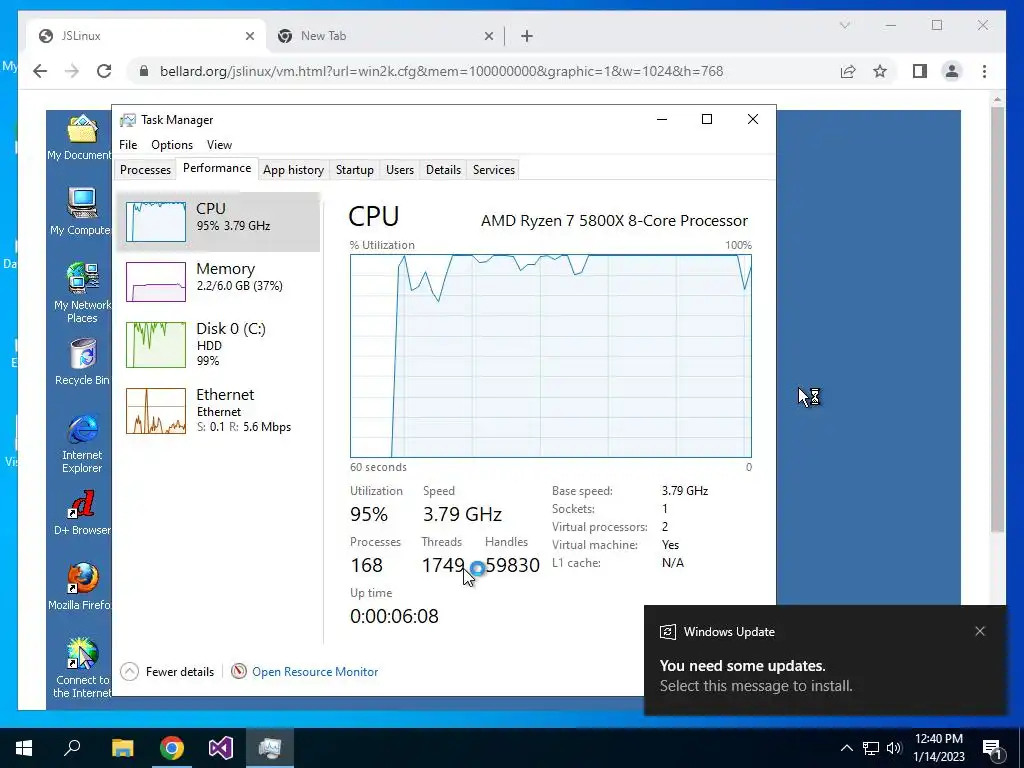The image size is (1024, 768).
Task: Dismiss the Windows Update notification
Action: click(980, 631)
